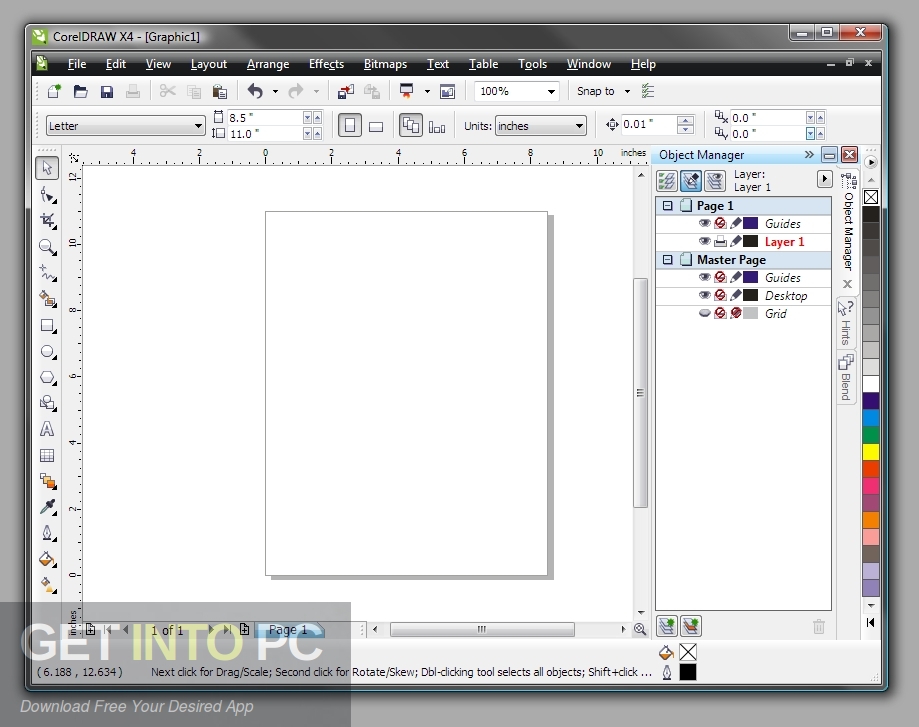Select the Freehand tool

(47, 273)
